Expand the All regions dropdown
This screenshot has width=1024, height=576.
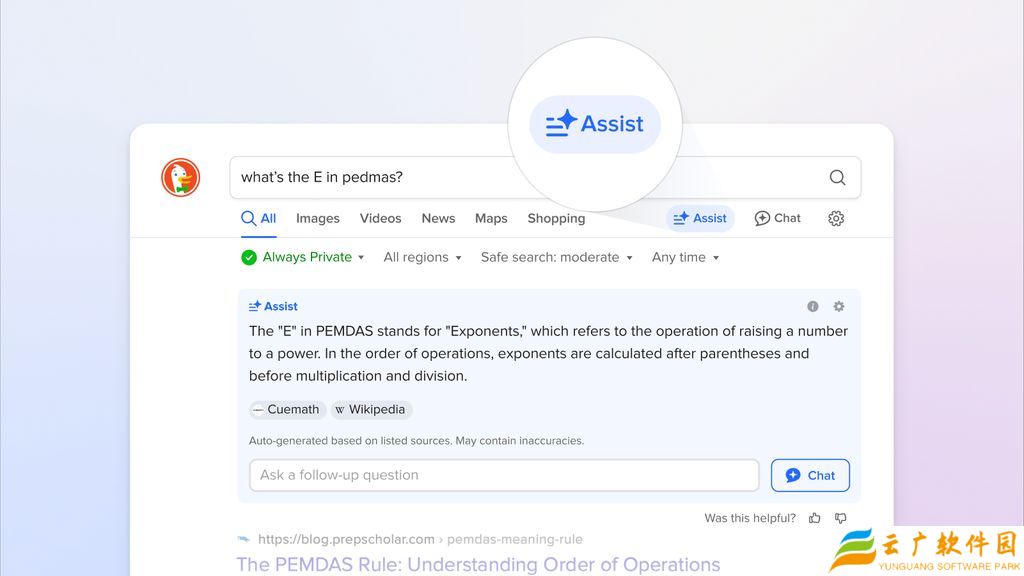pyautogui.click(x=422, y=257)
